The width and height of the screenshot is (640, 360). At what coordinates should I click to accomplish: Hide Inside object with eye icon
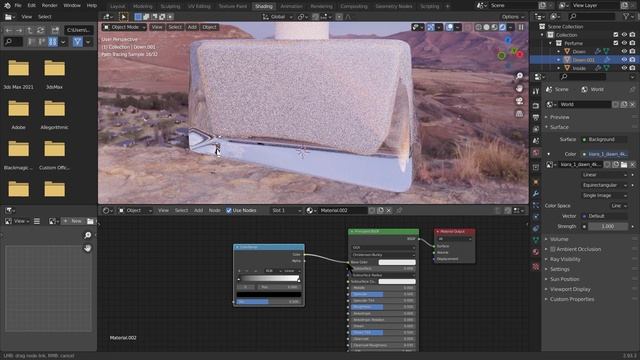tap(624, 68)
